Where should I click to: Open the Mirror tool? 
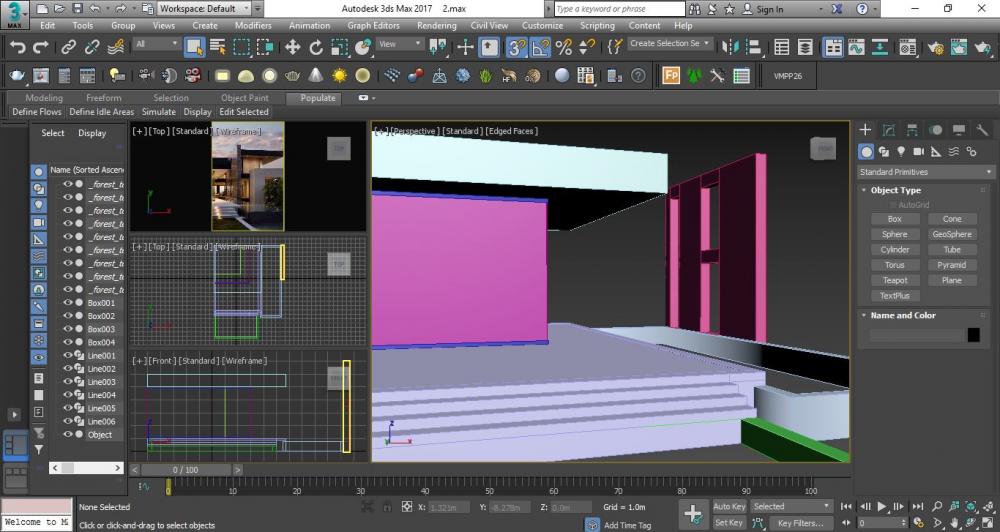click(731, 47)
